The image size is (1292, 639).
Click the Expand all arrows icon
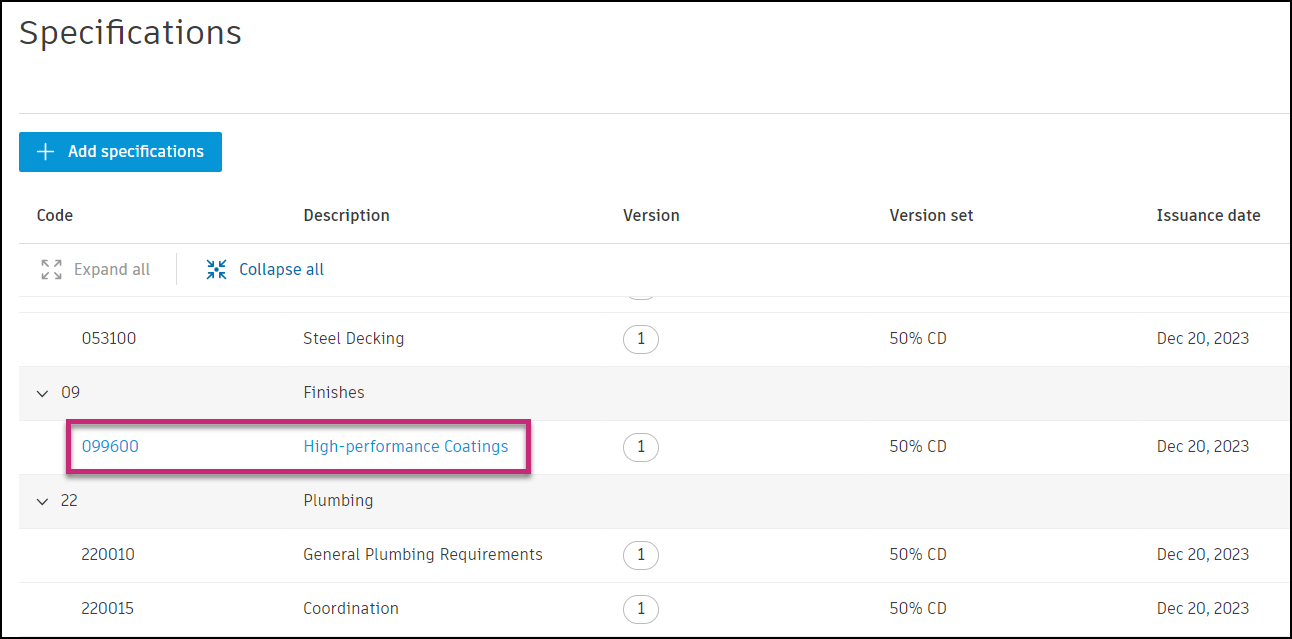[x=51, y=269]
